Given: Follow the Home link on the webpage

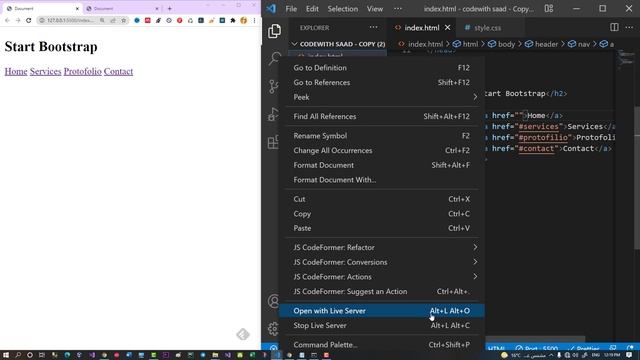Looking at the screenshot, I should tap(16, 71).
